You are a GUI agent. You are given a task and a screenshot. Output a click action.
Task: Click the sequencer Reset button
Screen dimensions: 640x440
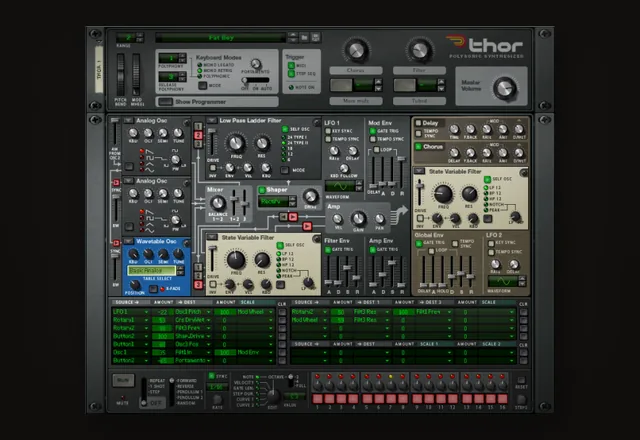(521, 380)
